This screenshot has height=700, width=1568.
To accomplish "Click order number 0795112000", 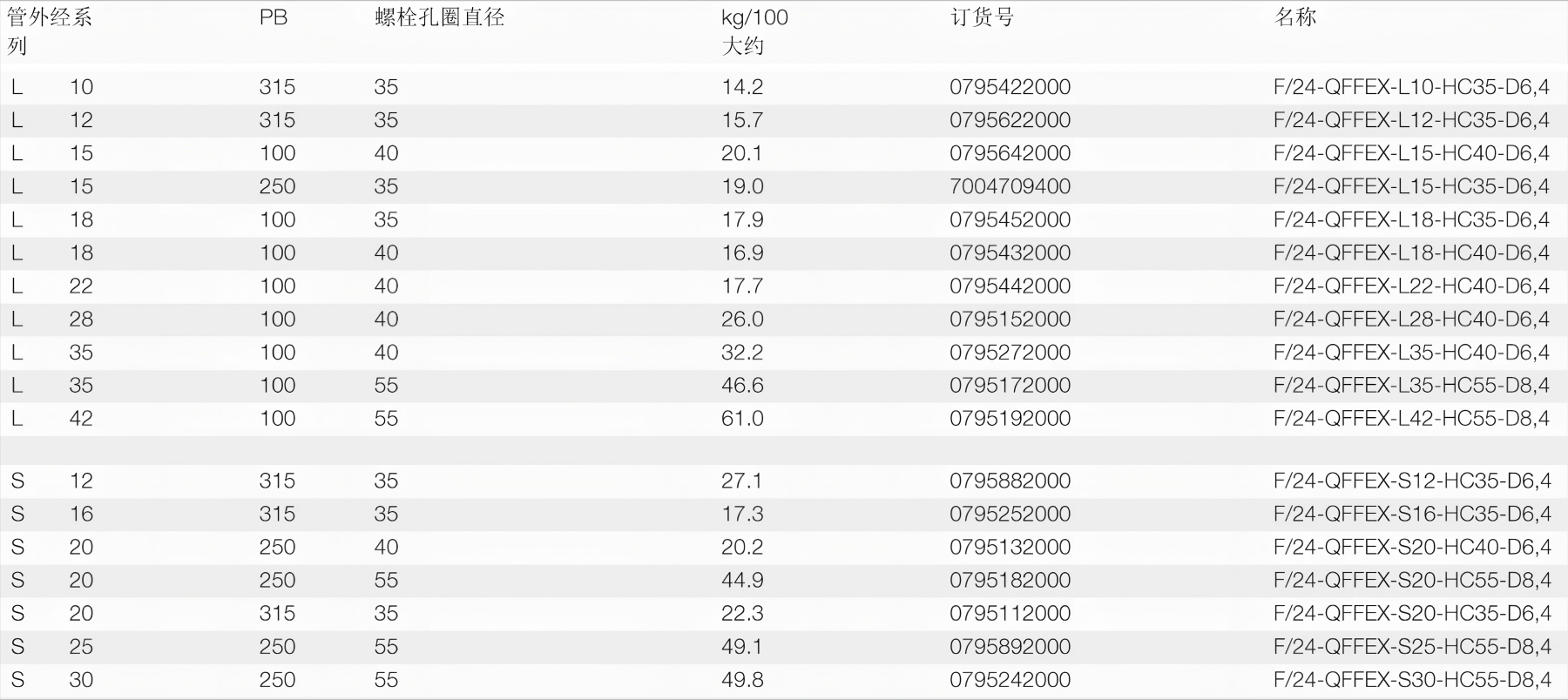I will tap(1010, 614).
